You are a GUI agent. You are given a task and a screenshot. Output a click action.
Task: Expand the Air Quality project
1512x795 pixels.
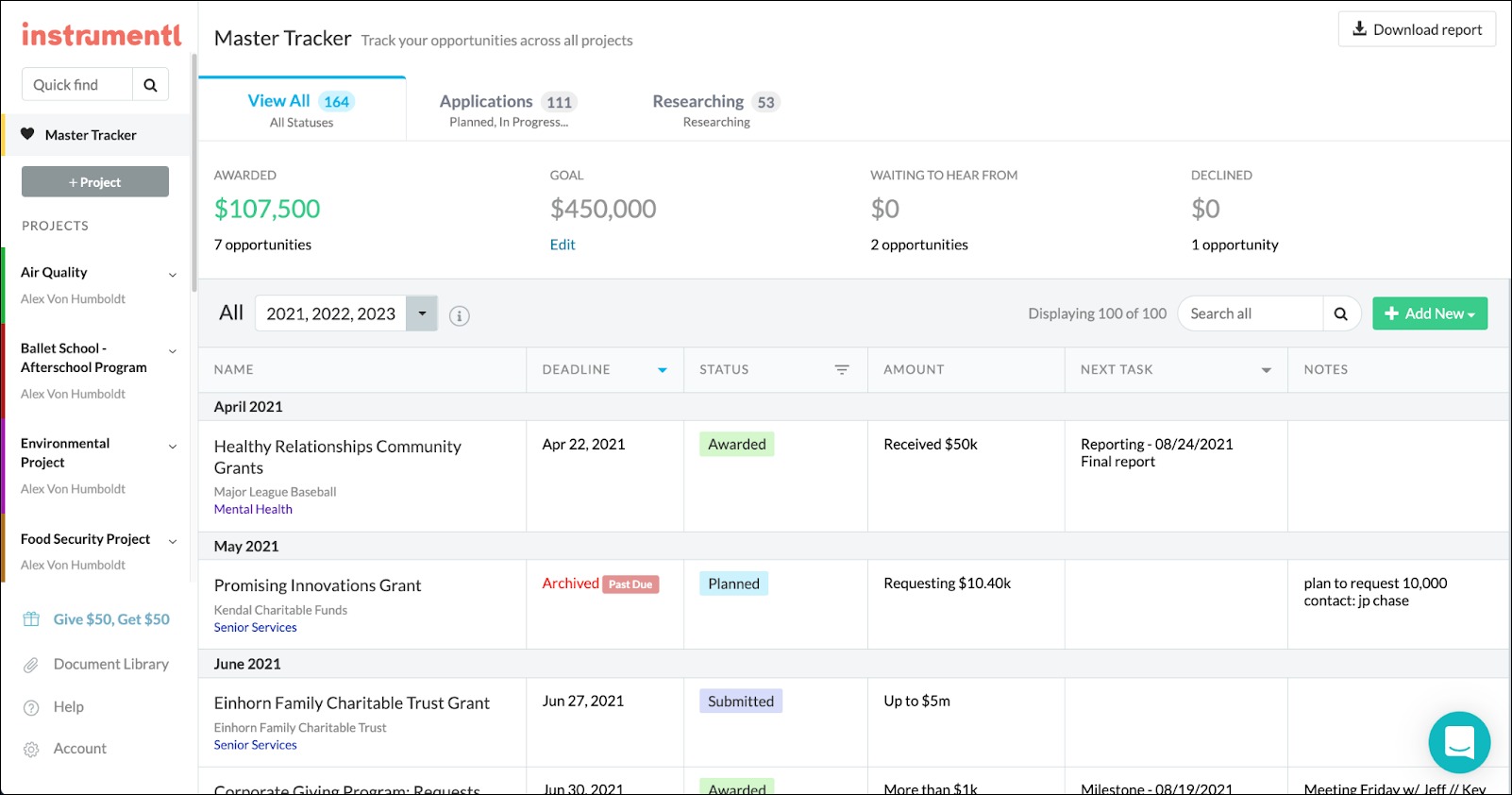(173, 275)
